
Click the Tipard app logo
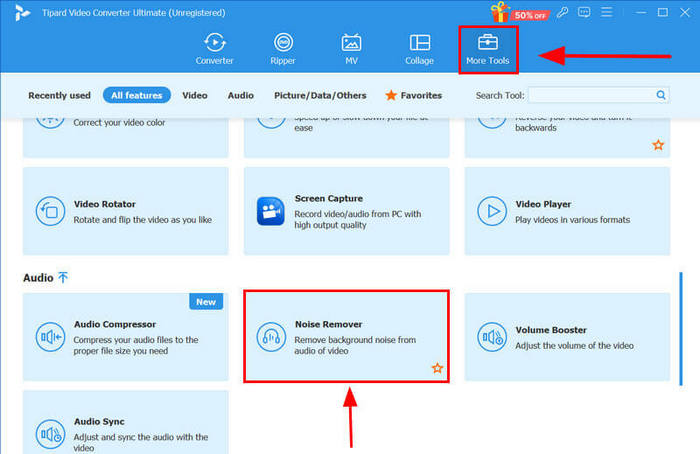(x=22, y=12)
